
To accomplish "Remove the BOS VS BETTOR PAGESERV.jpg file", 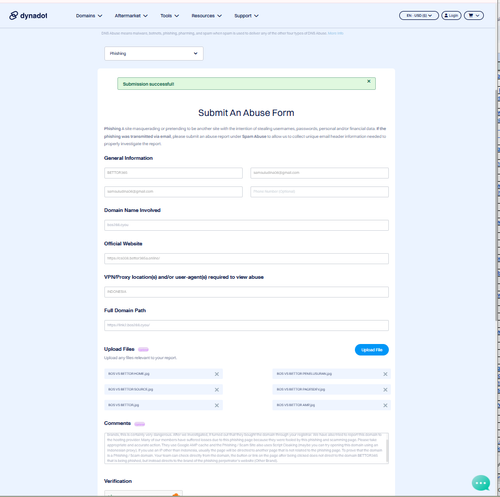I will point(385,390).
